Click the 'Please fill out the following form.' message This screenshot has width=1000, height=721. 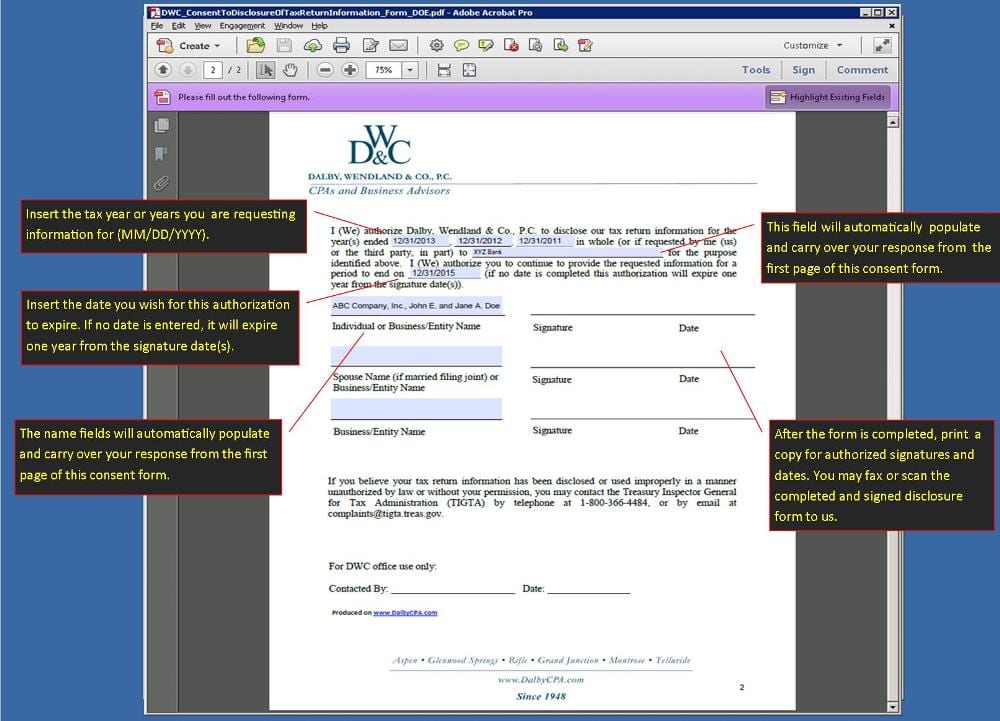pyautogui.click(x=244, y=97)
